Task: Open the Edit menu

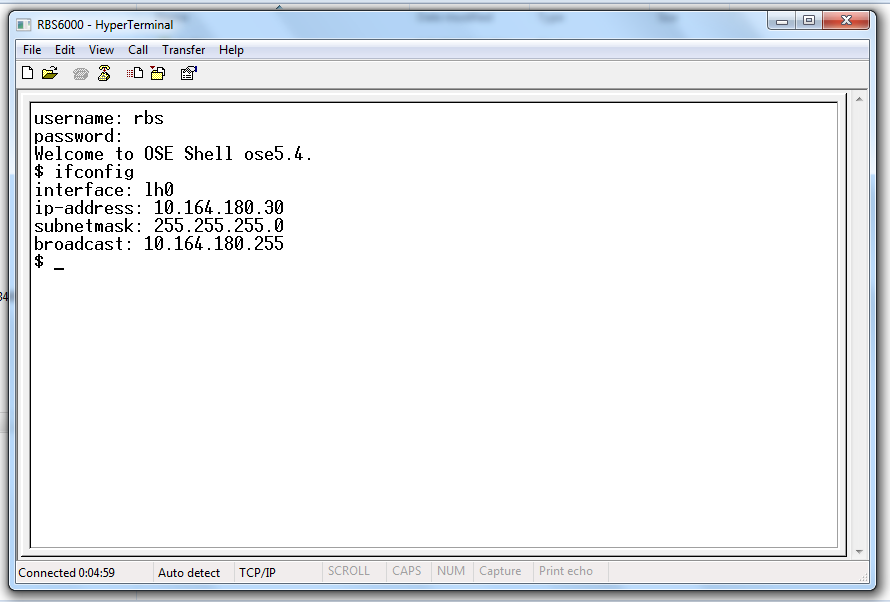Action: pyautogui.click(x=64, y=49)
